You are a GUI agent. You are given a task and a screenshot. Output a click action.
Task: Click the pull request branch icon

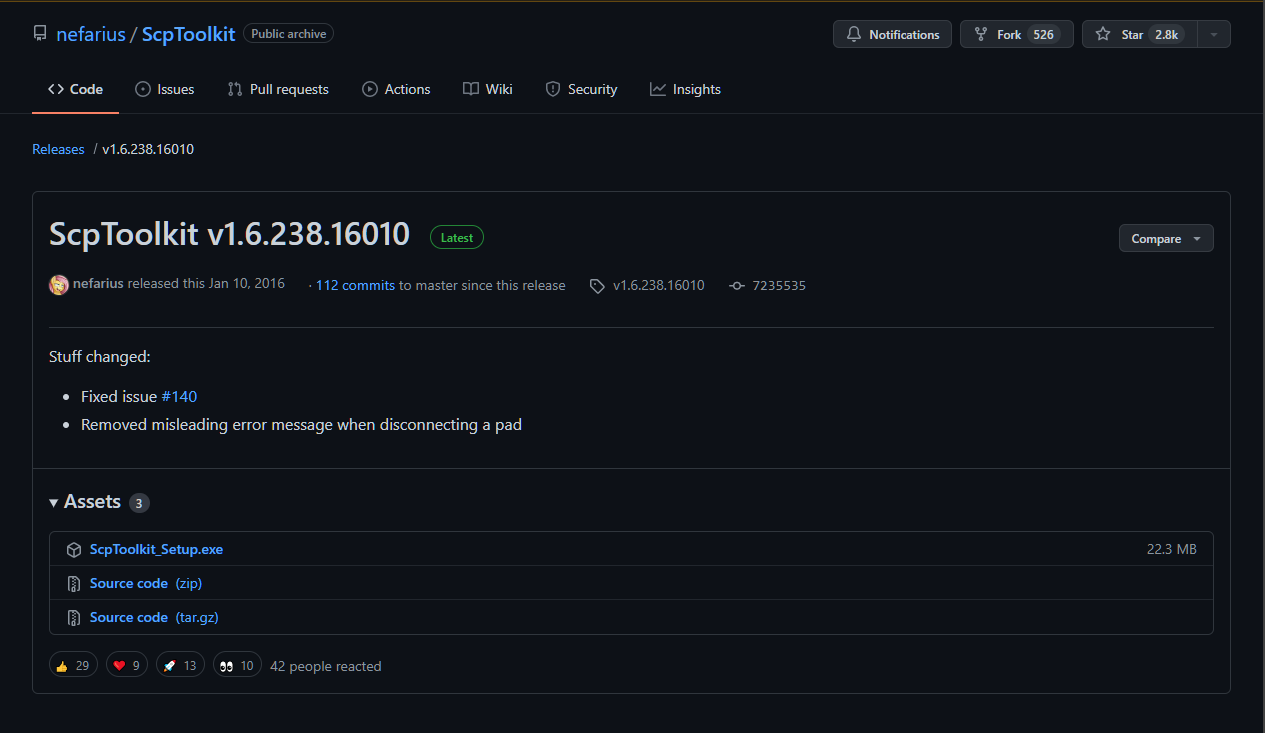(235, 89)
